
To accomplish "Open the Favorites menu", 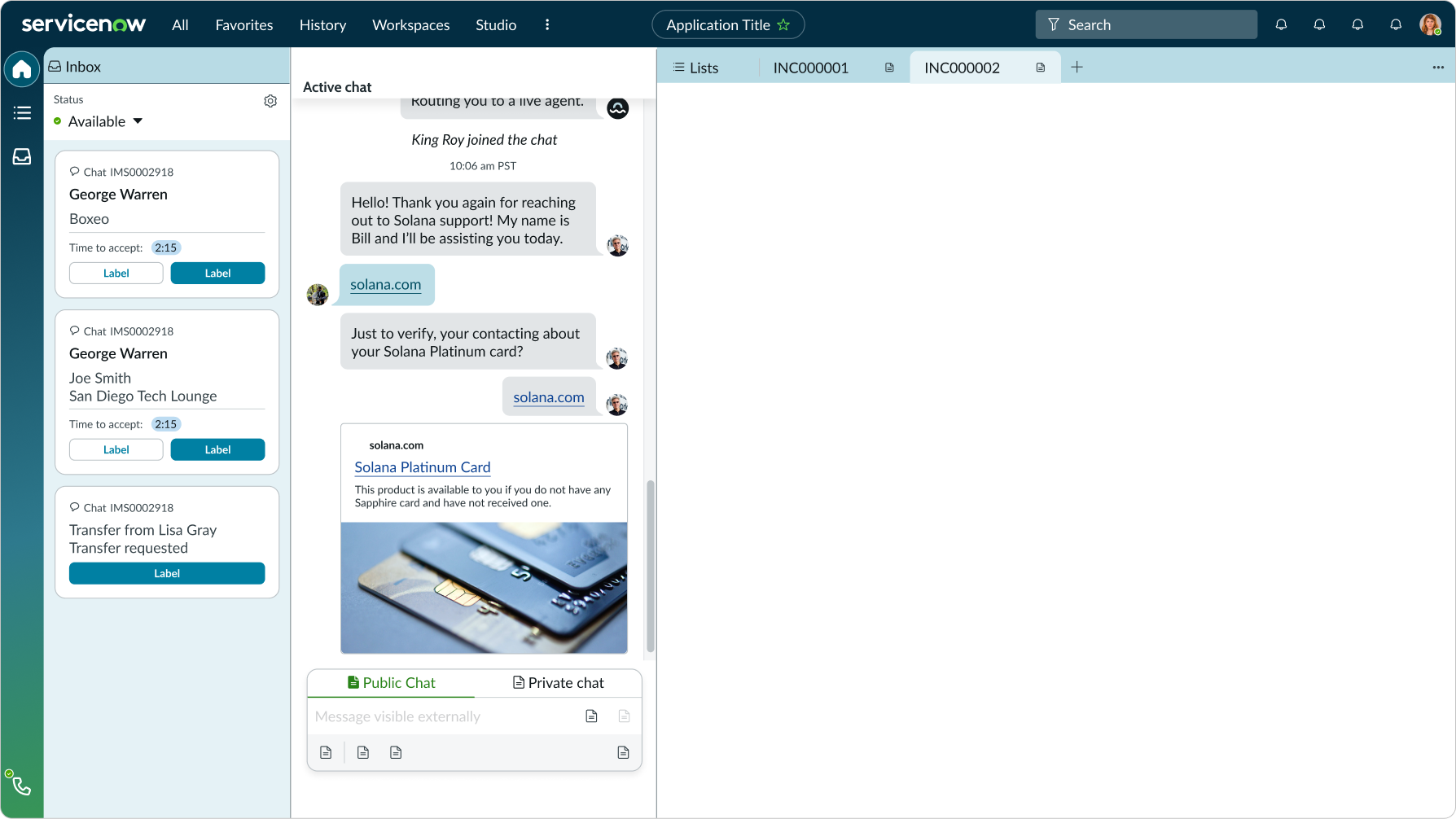I will point(244,25).
